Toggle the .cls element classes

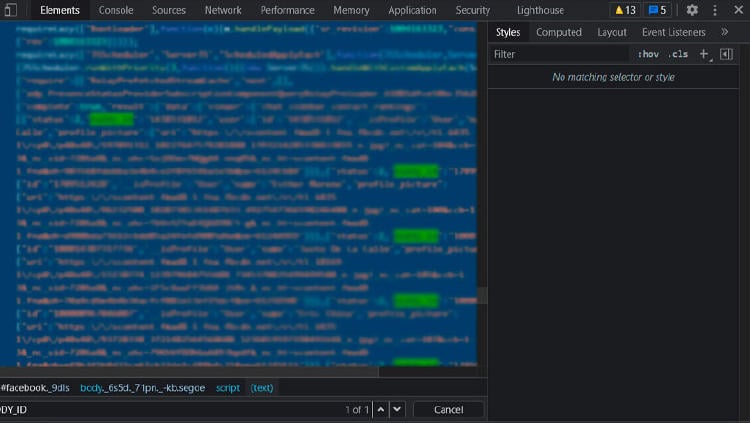pyautogui.click(x=678, y=54)
